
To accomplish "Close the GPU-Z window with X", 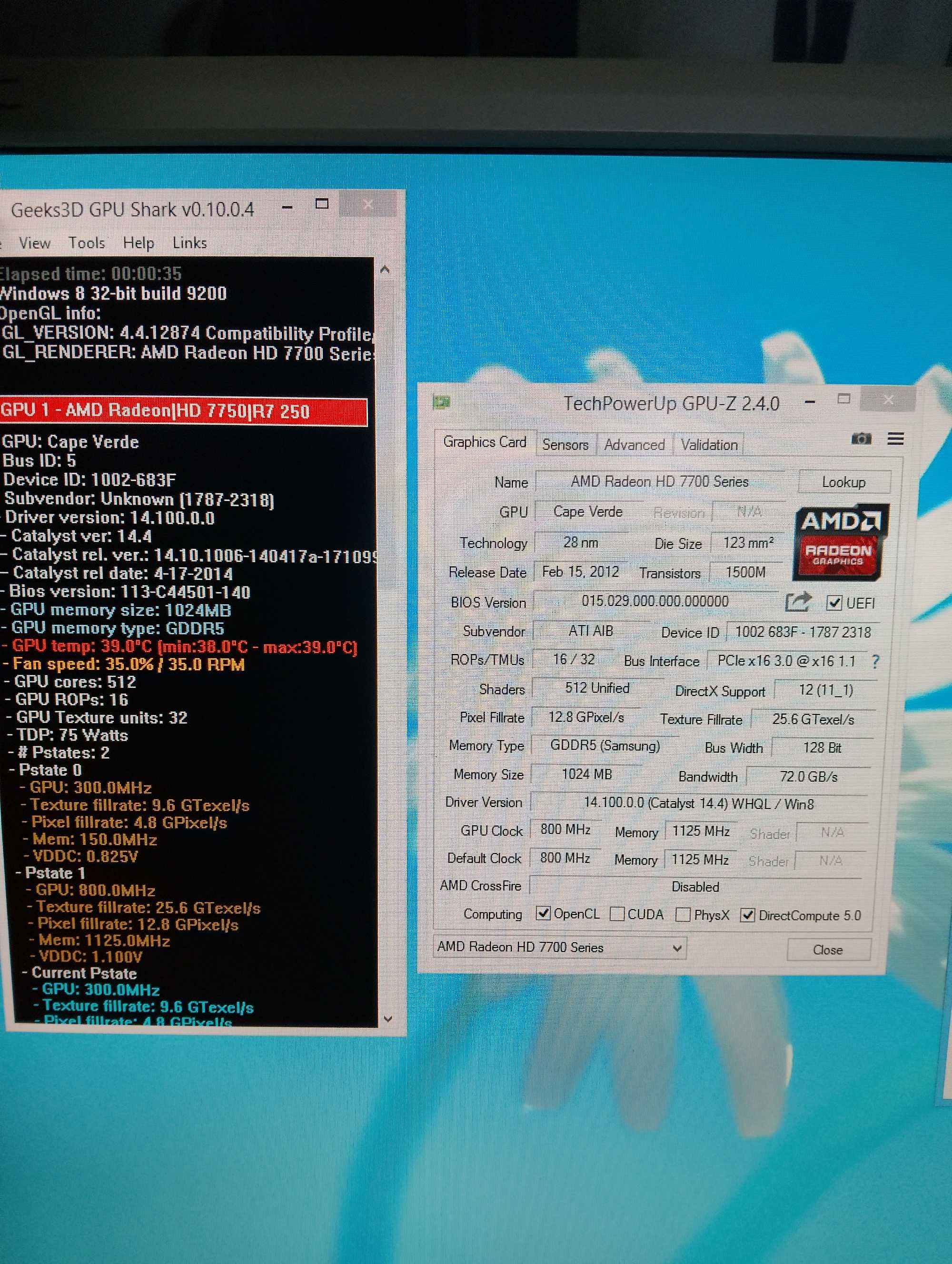I will pos(888,400).
